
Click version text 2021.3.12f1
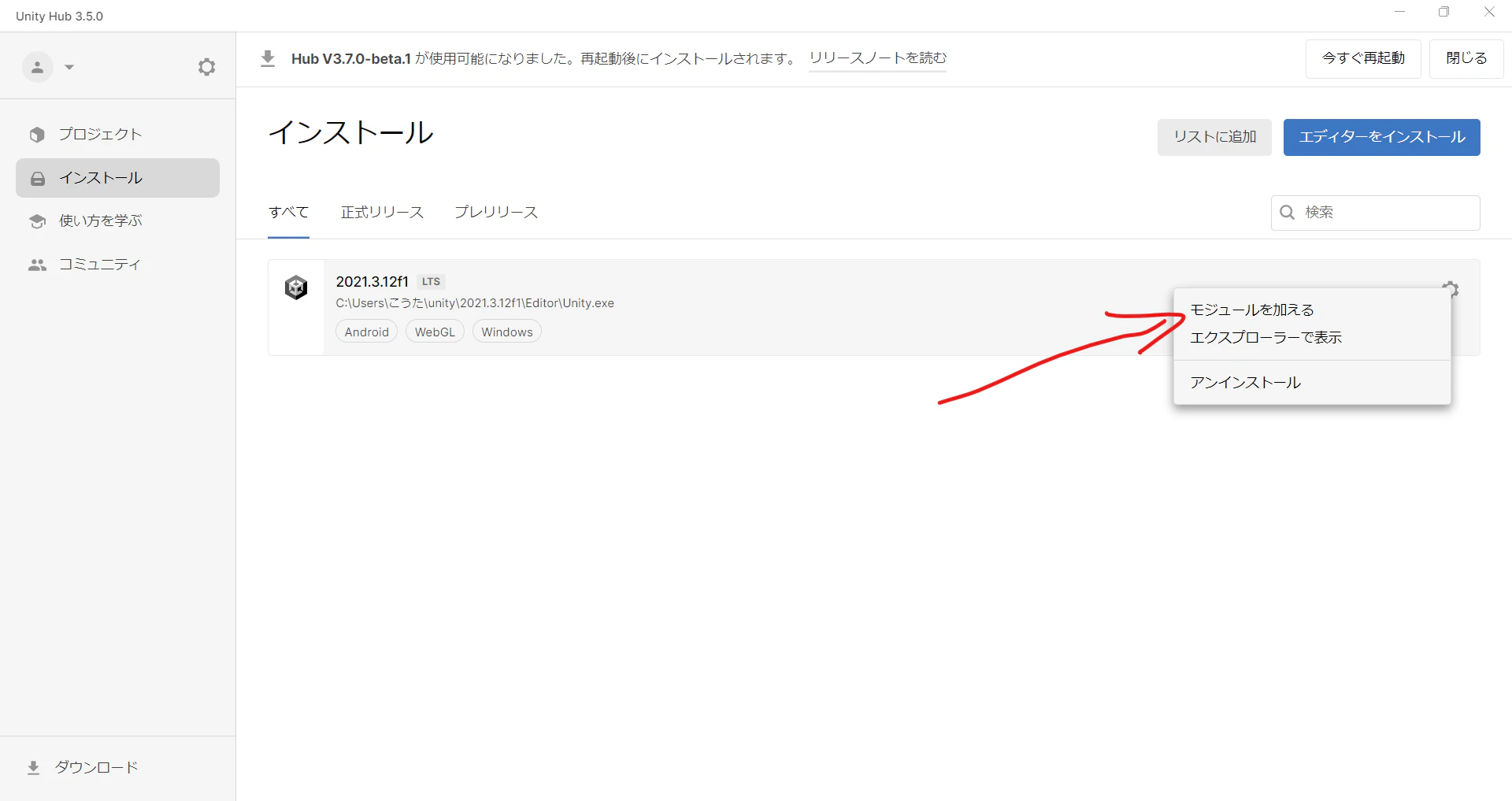click(372, 282)
